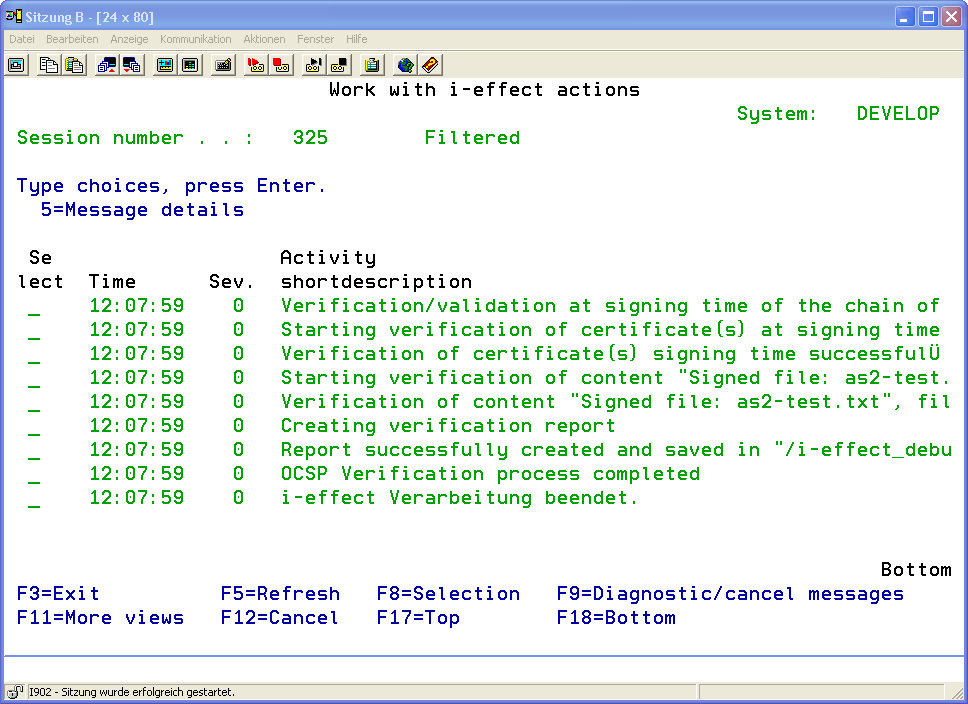Open the Fenster menu
Image resolution: width=968 pixels, height=704 pixels.
(x=315, y=39)
